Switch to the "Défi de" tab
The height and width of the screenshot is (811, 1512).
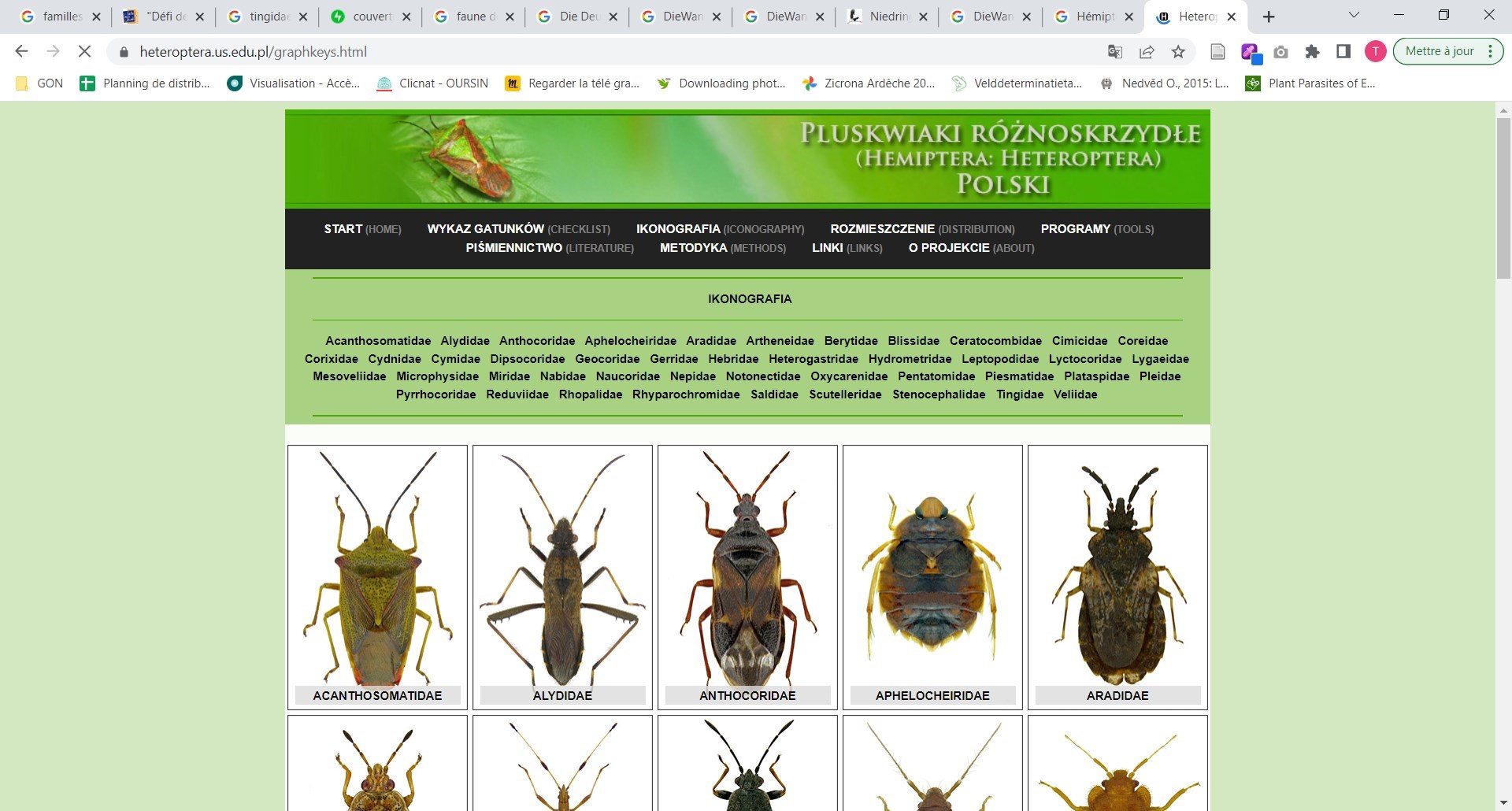click(x=165, y=17)
